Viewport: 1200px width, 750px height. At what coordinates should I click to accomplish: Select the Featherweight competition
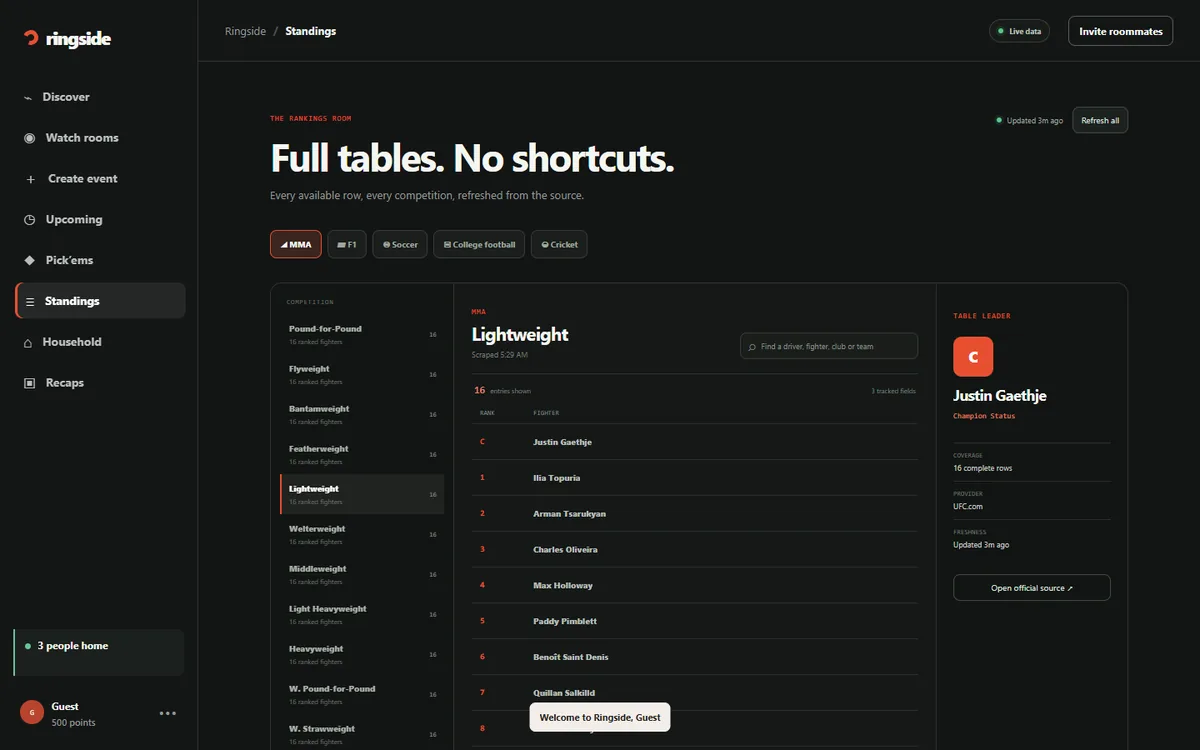[362, 454]
